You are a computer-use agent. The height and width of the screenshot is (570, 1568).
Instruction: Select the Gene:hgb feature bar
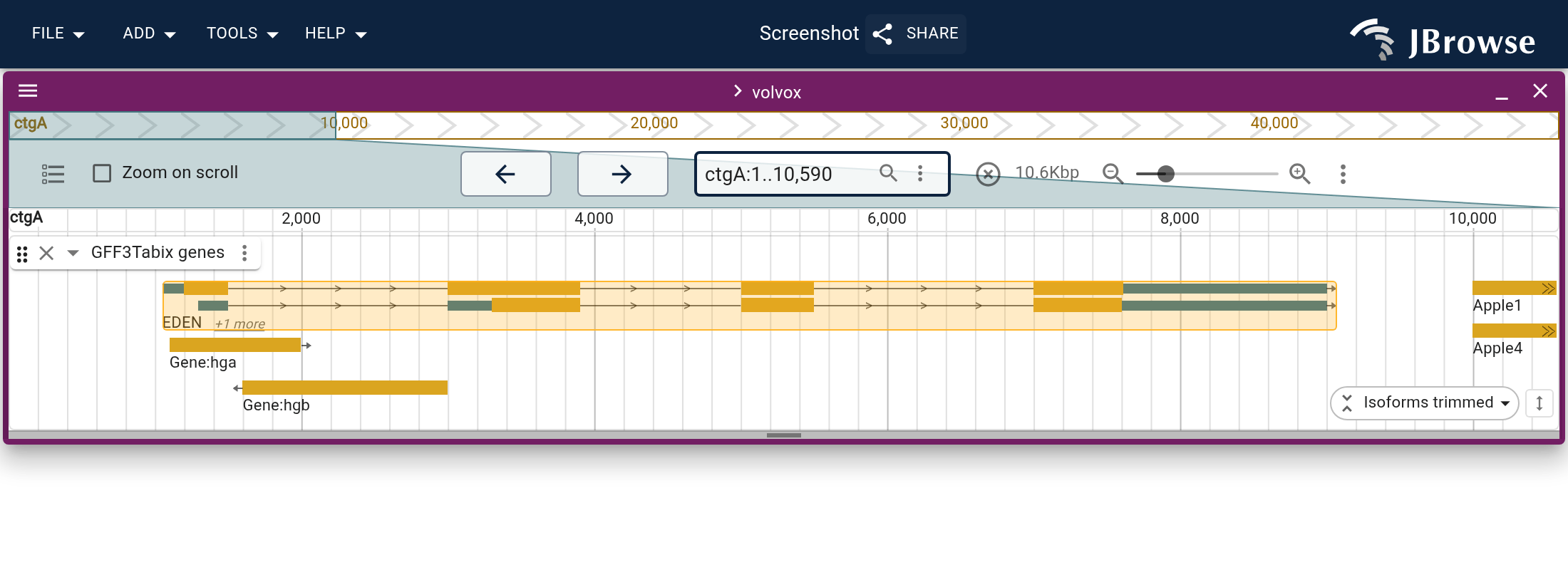click(345, 388)
